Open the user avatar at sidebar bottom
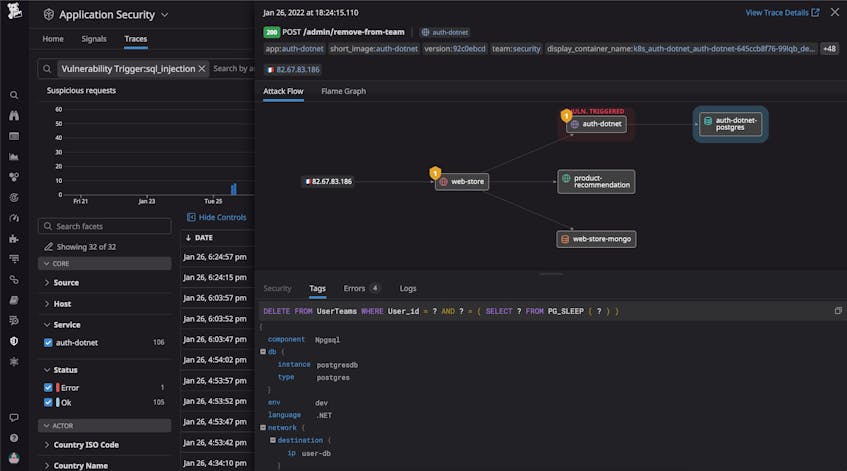This screenshot has width=847, height=471. click(14, 458)
